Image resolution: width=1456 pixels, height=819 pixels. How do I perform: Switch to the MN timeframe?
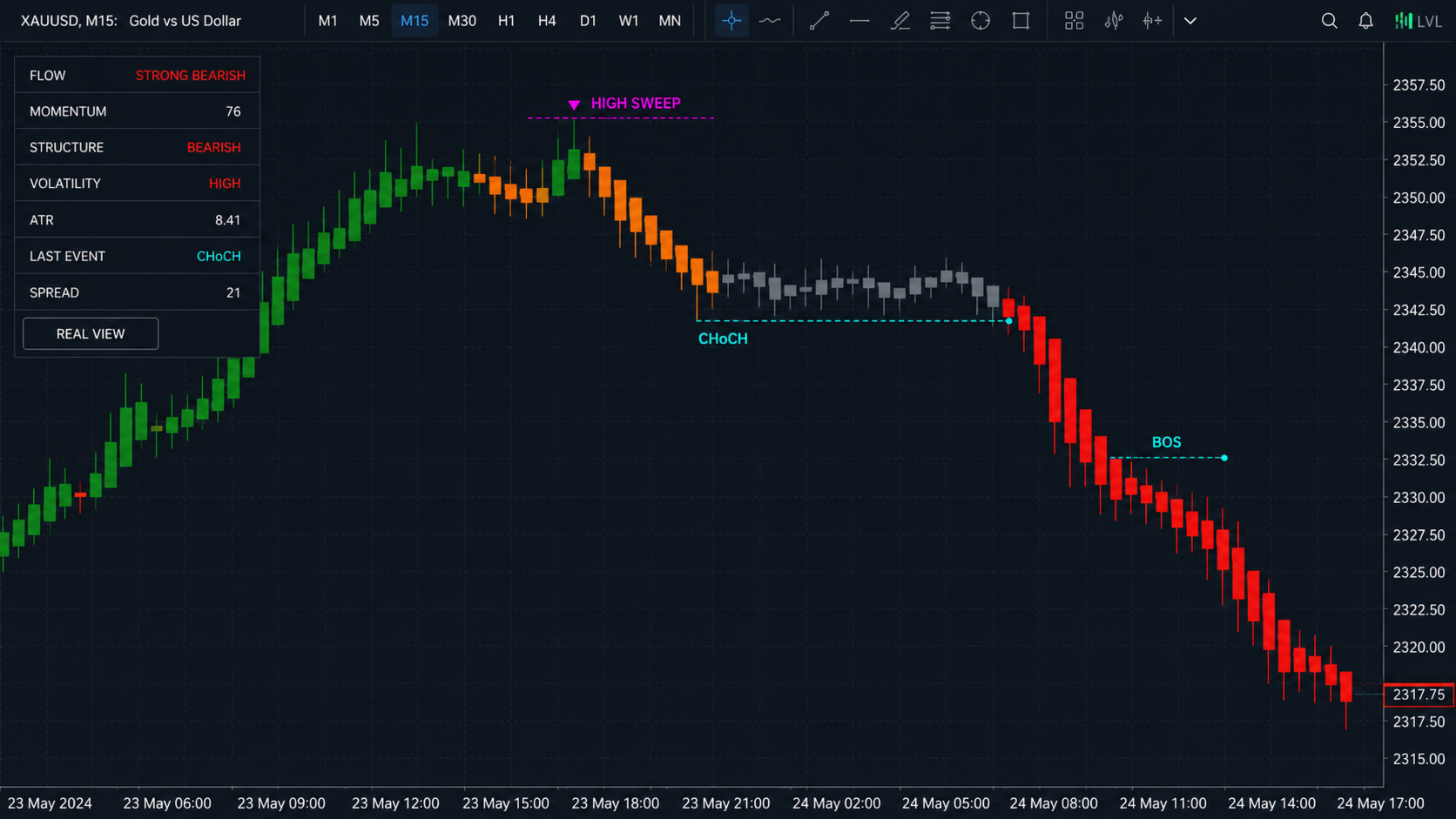click(x=670, y=21)
